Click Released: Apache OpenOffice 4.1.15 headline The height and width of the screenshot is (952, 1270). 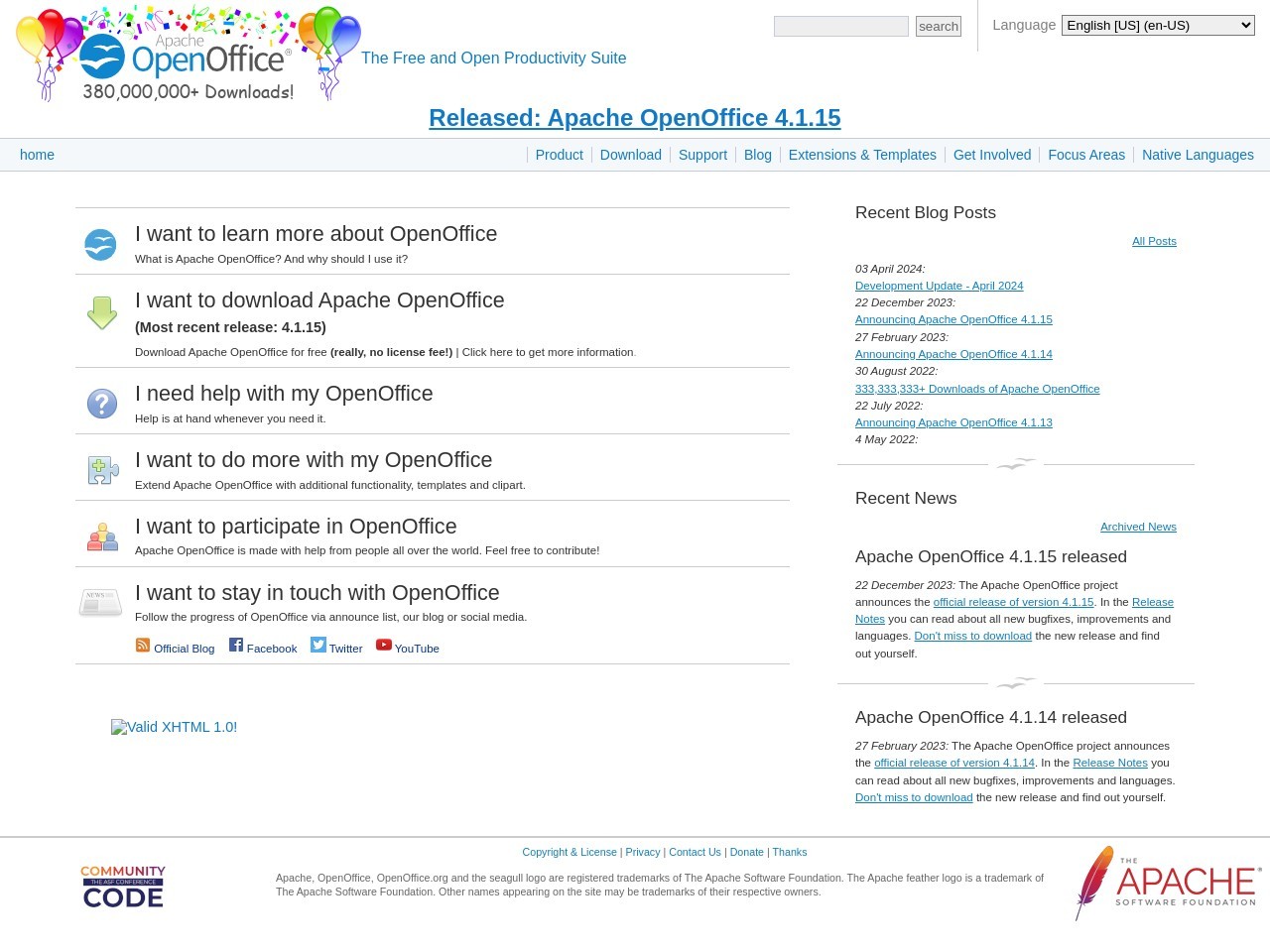[635, 118]
